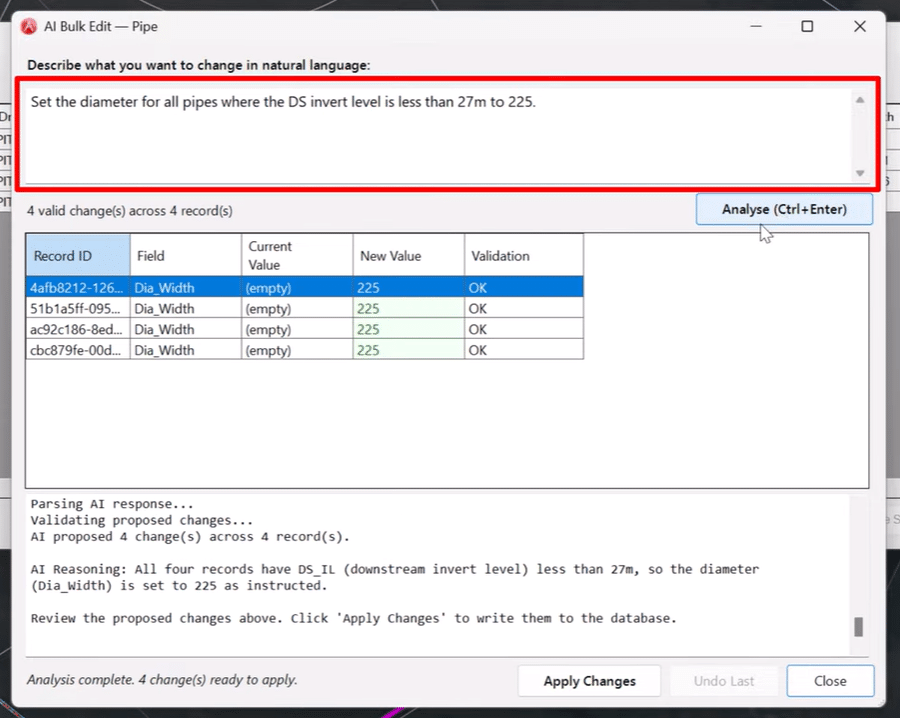Maximize the AI Bulk Edit window
Screen dimensions: 900x718
coord(807,26)
